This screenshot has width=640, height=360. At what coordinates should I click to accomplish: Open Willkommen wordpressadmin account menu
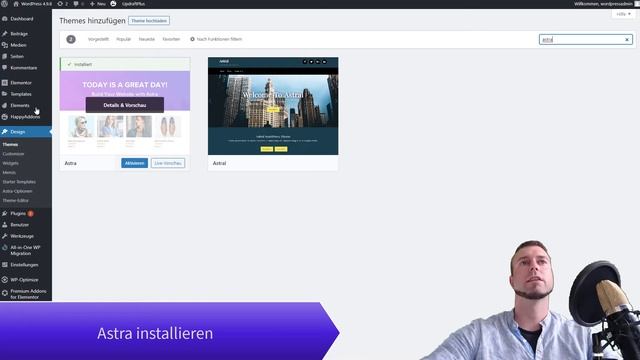(603, 4)
